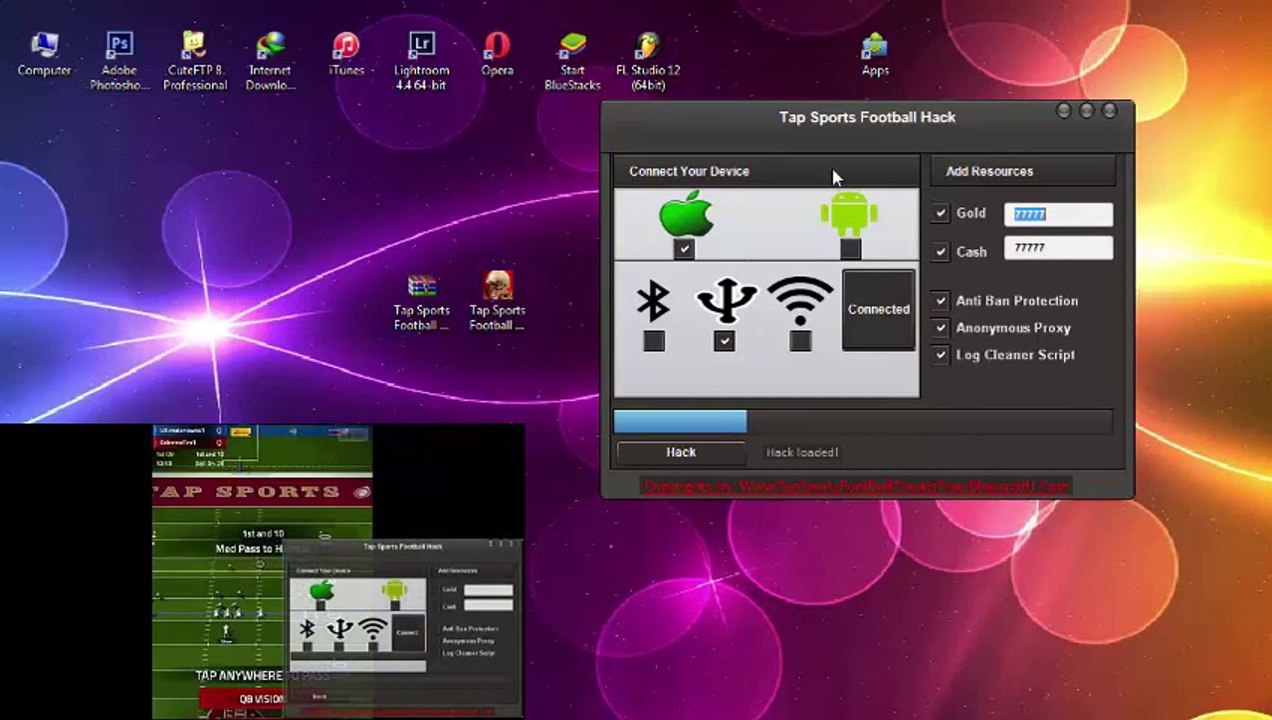Uncheck the Gold checkbox
The image size is (1272, 720).
pos(940,213)
